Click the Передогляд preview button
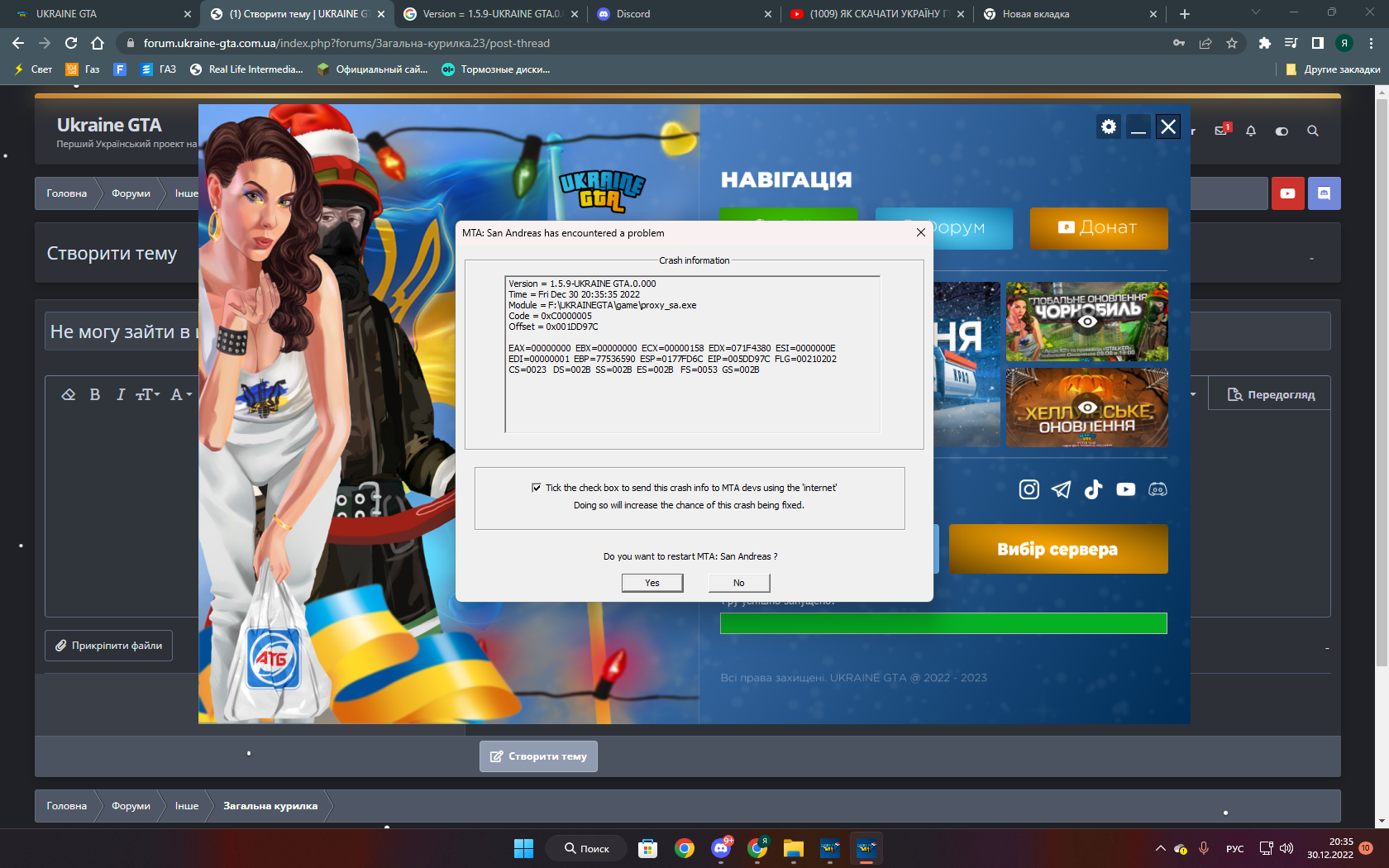This screenshot has width=1389, height=868. [1271, 394]
